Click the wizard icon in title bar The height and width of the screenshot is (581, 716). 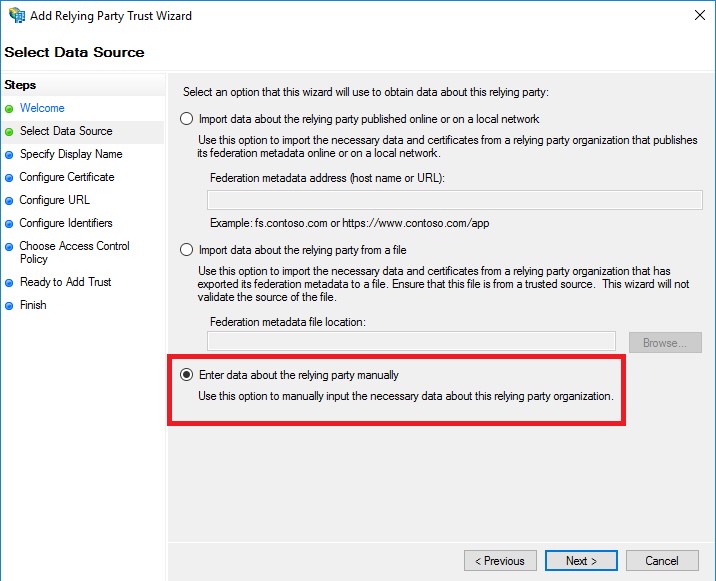point(16,16)
